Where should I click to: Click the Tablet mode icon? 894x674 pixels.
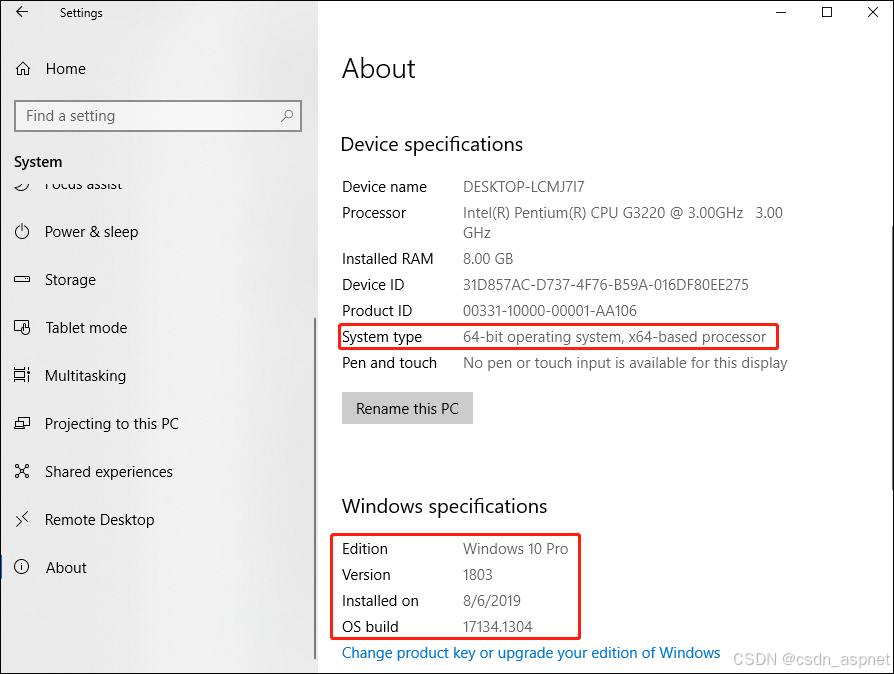coord(22,327)
